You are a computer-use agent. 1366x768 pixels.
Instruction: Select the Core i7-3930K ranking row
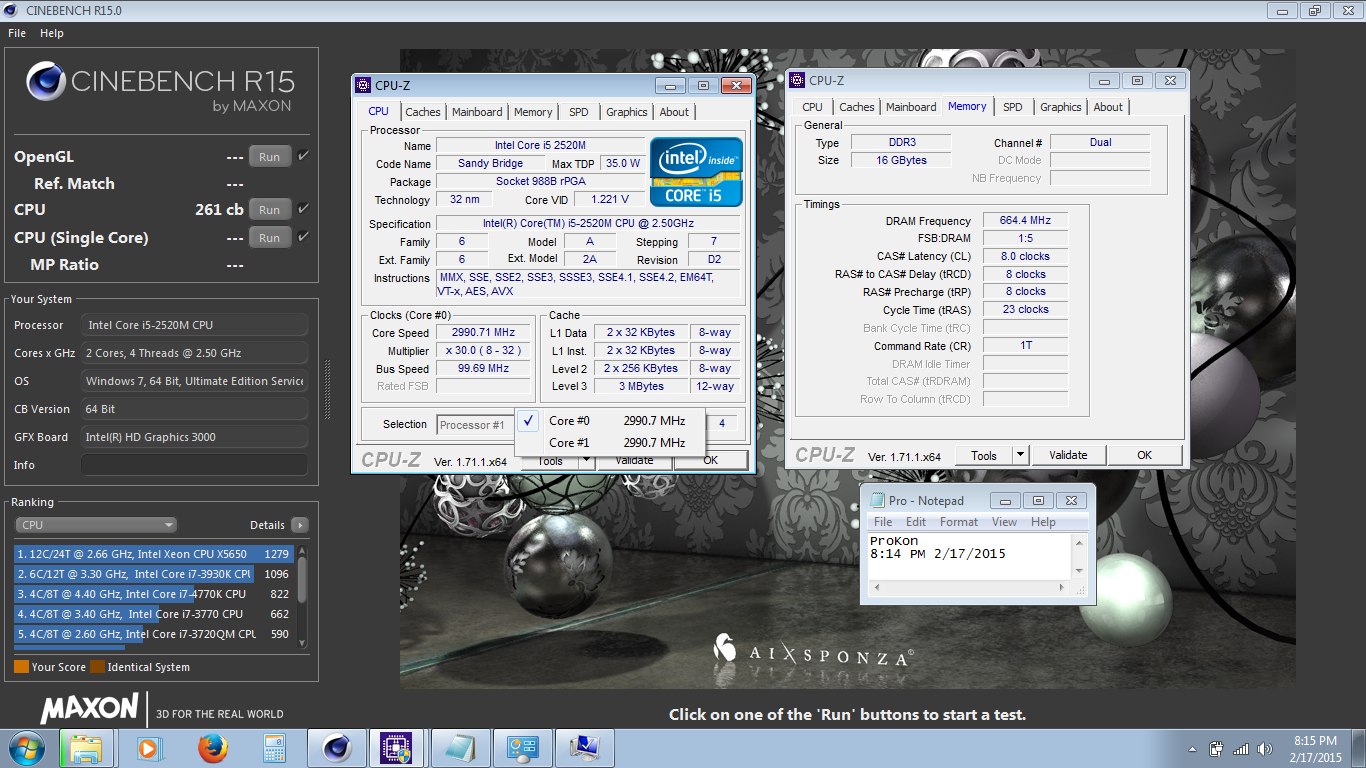point(153,574)
